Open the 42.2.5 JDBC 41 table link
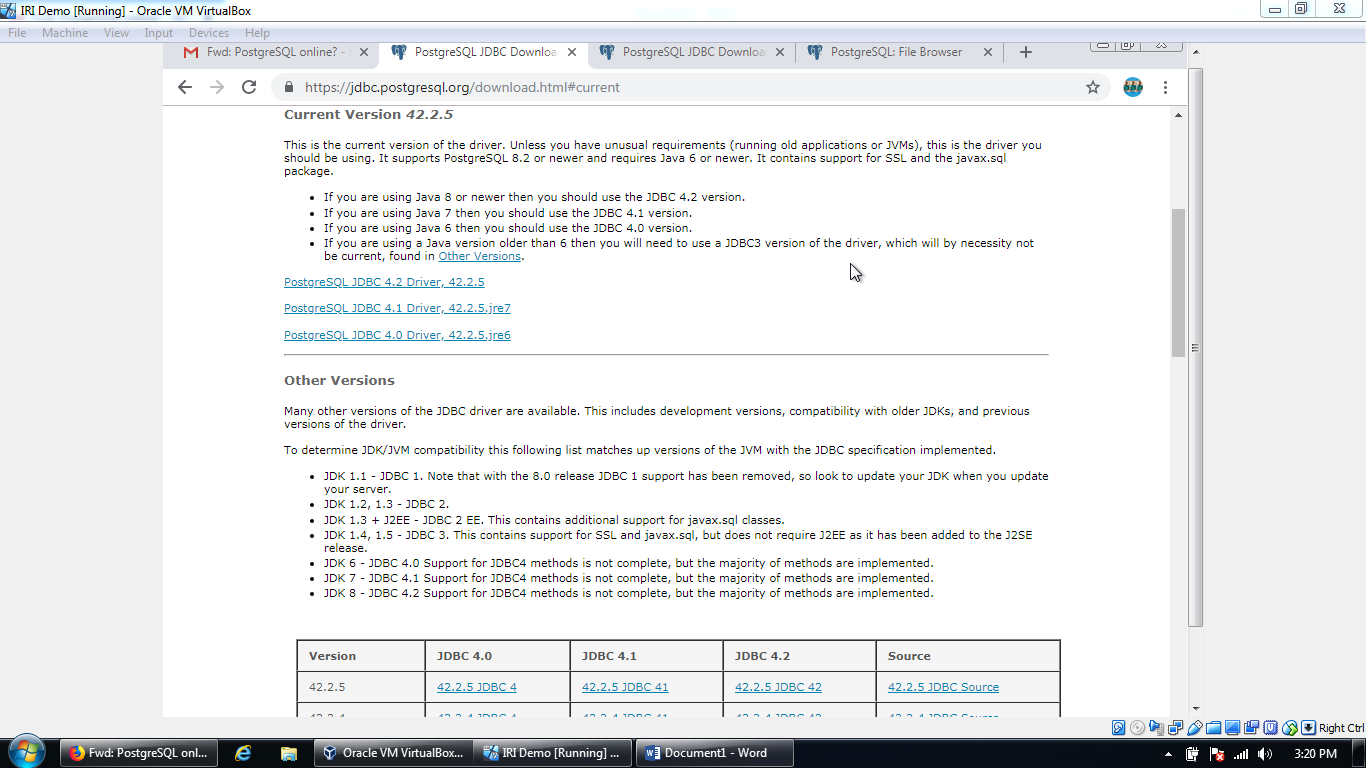This screenshot has height=768, width=1366. click(x=625, y=687)
